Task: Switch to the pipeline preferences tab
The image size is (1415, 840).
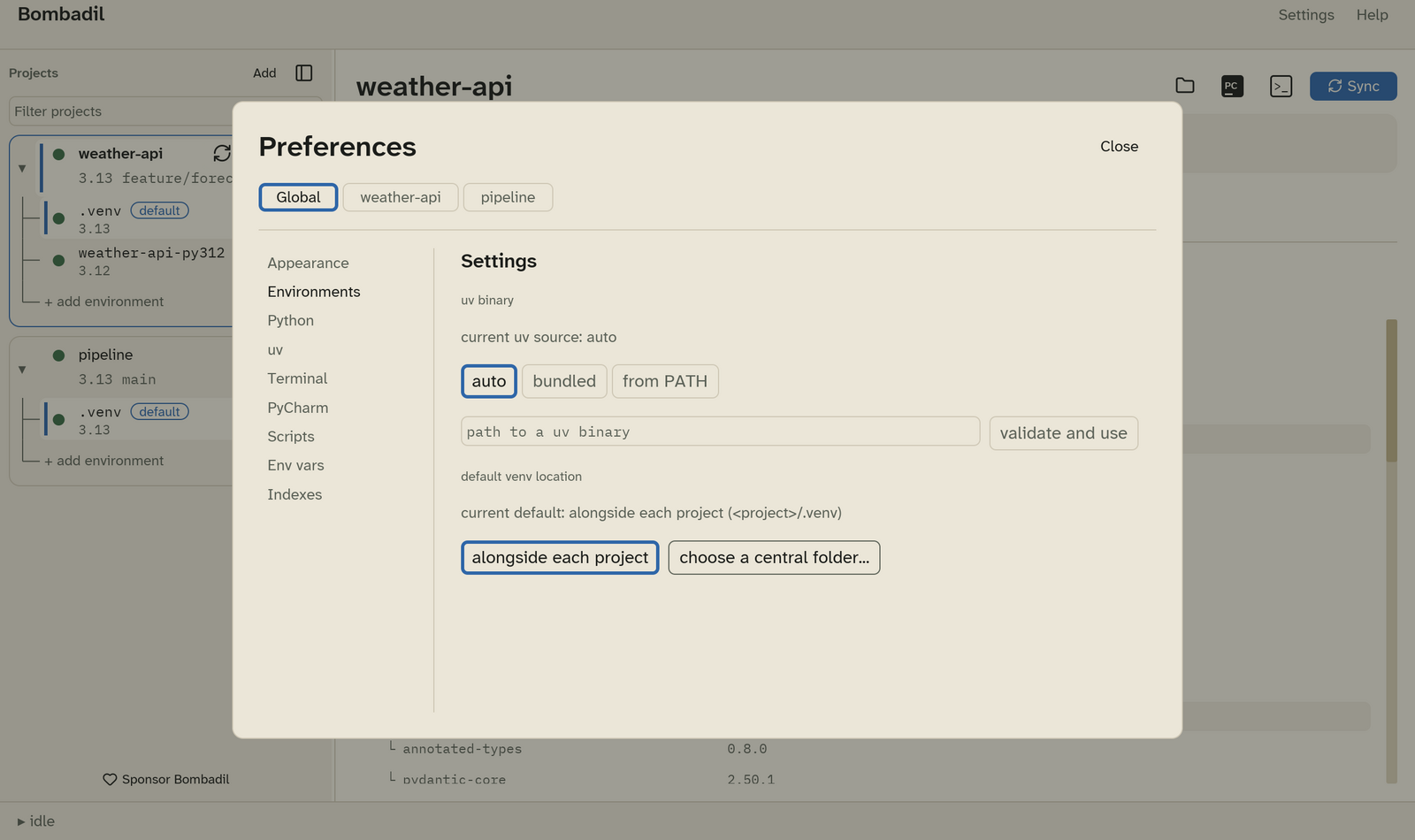Action: click(508, 197)
